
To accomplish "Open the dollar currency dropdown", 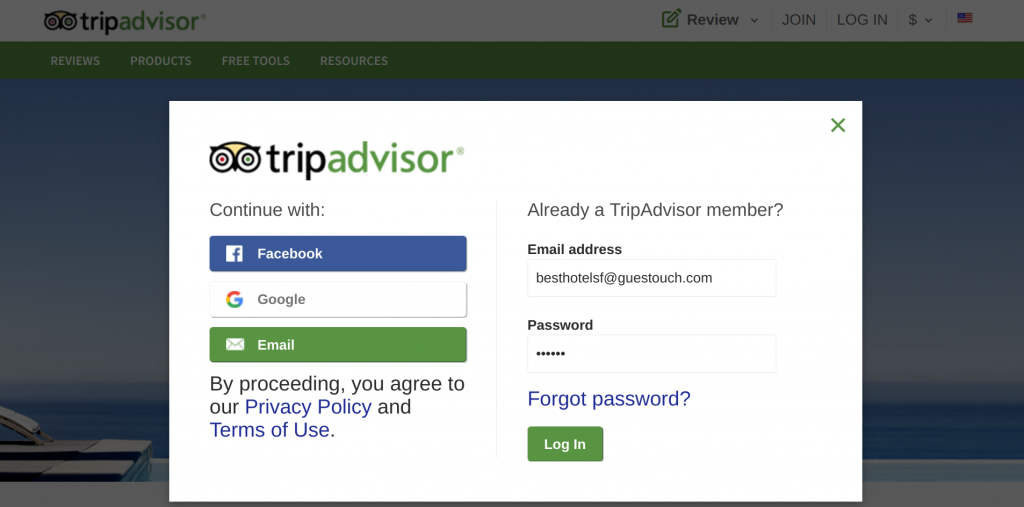I will click(x=920, y=20).
